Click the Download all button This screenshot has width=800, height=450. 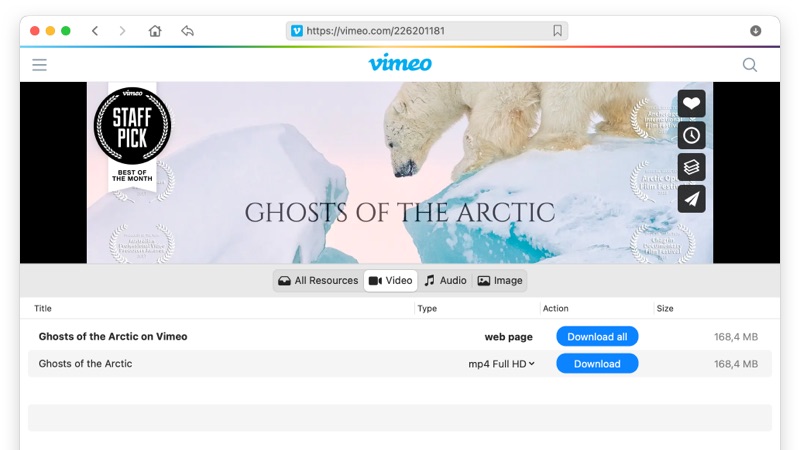597,337
